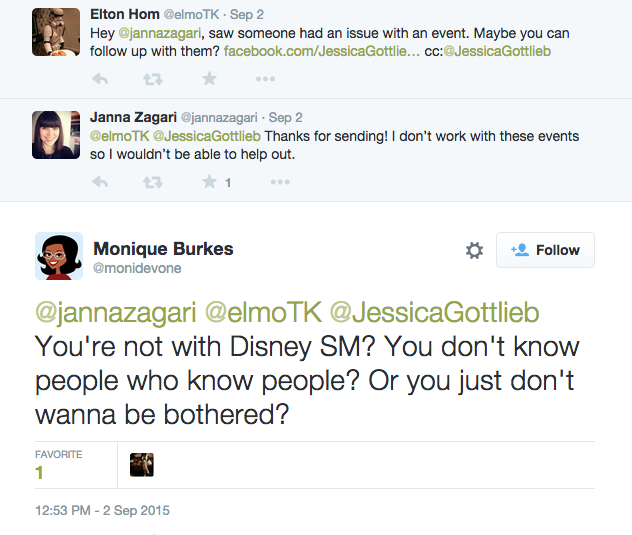Open the @JessicaGottlieb mention in the main tweet
The image size is (632, 535).
click(434, 312)
